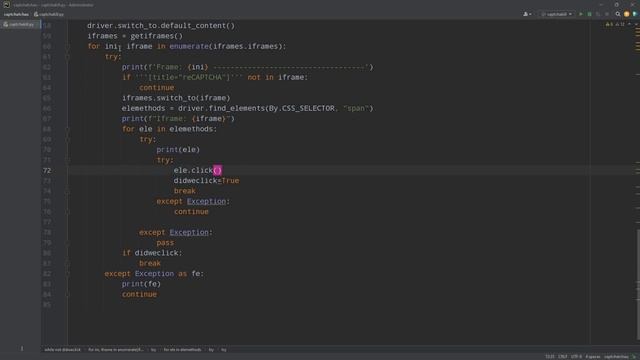Screen dimensions: 640x360
Task: Click 'iframes.switch_to(iframe)' line
Action: click(x=176, y=98)
